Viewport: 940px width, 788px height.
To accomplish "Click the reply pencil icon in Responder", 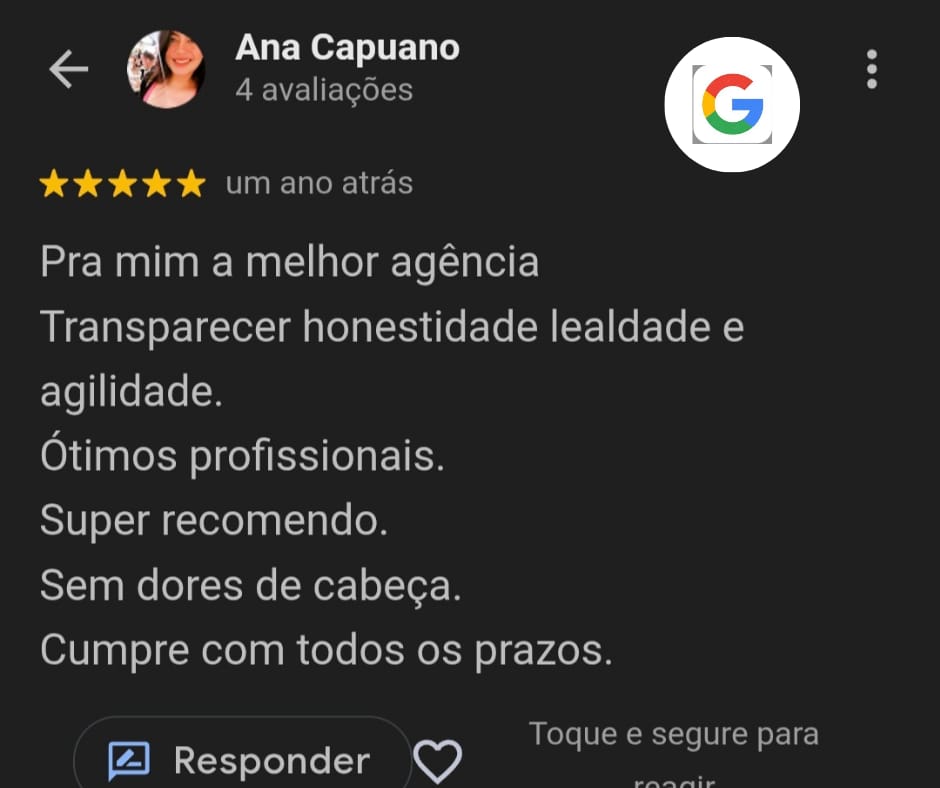I will coord(129,760).
